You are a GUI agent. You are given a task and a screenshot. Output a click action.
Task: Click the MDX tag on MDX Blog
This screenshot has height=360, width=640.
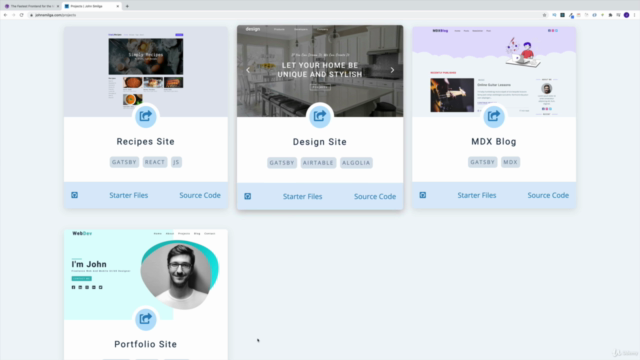510,162
